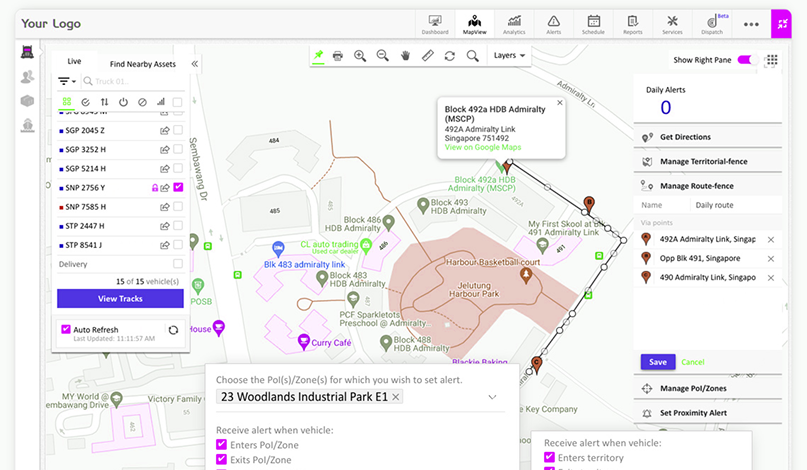Open the Layers dropdown
The image size is (807, 470).
(510, 56)
